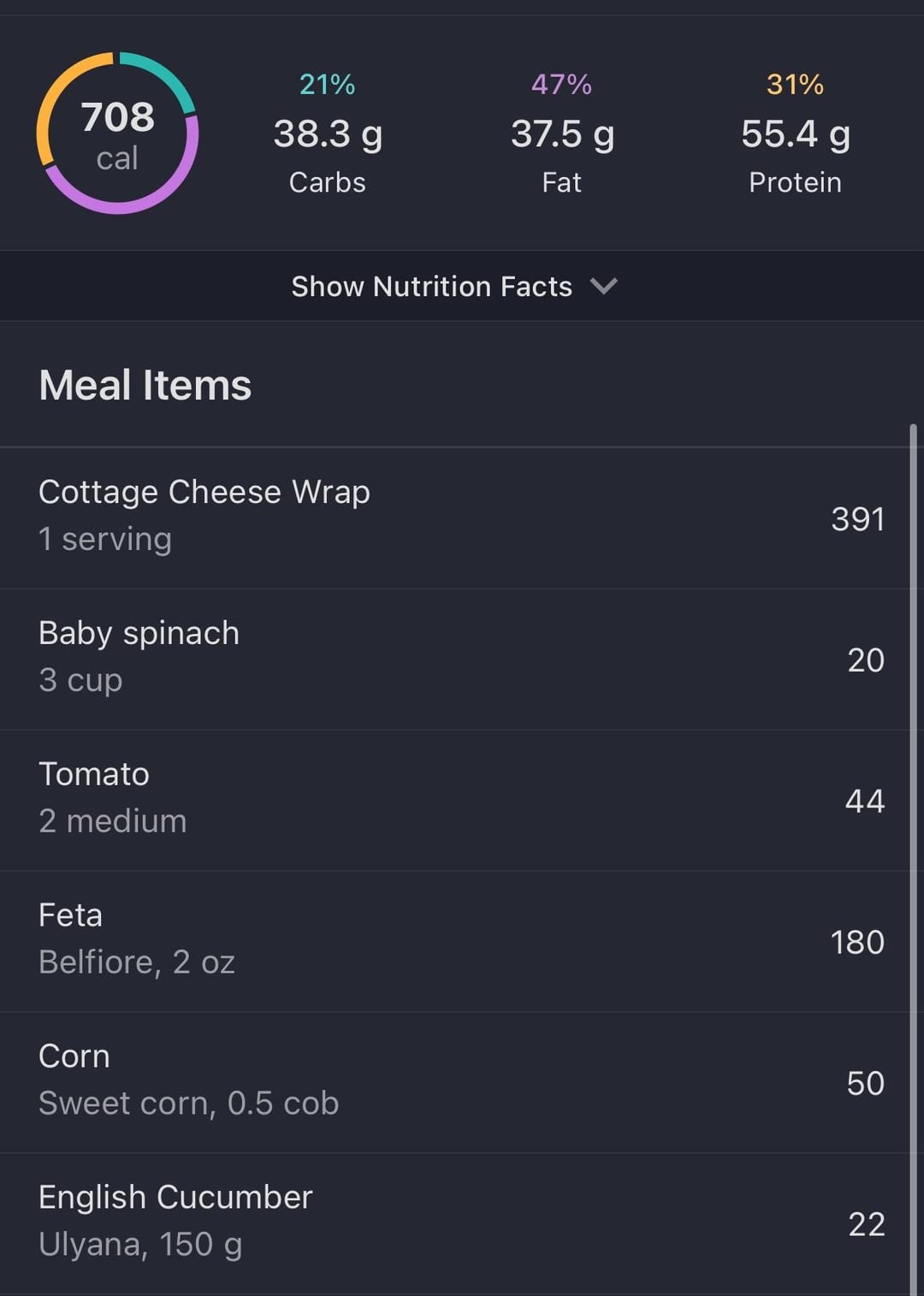Click the 180 calorie value for Feta

[x=857, y=942]
